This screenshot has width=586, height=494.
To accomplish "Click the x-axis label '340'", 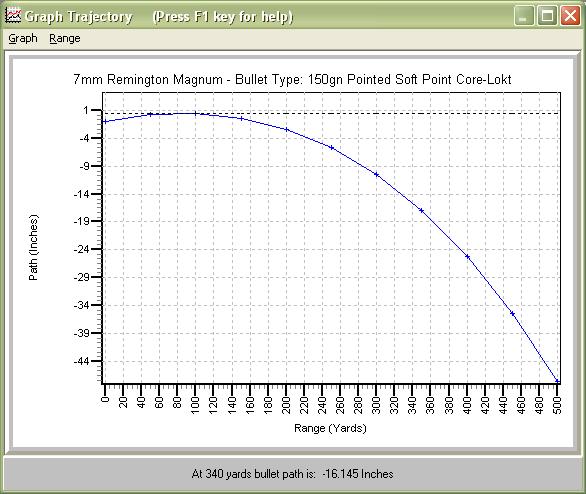I will [413, 405].
